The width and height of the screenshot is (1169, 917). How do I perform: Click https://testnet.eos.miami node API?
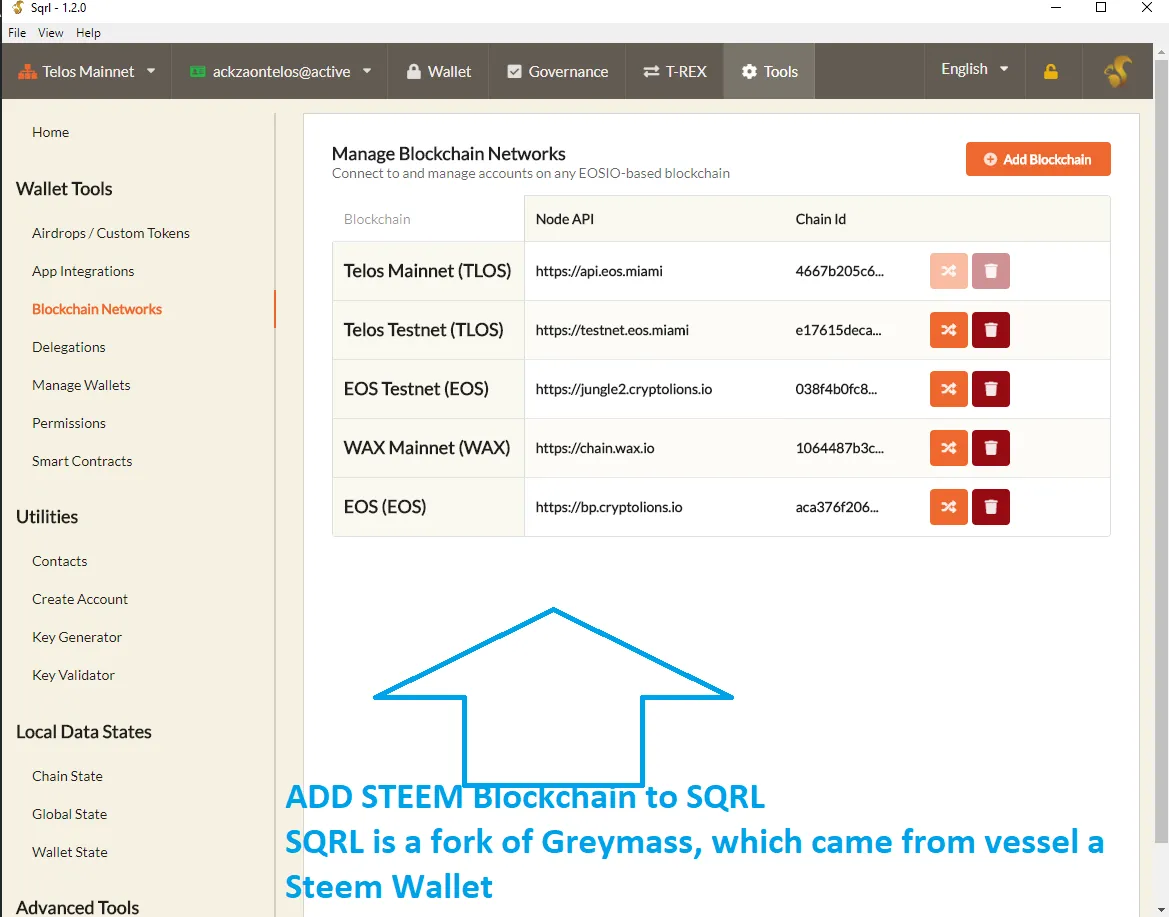(x=612, y=330)
